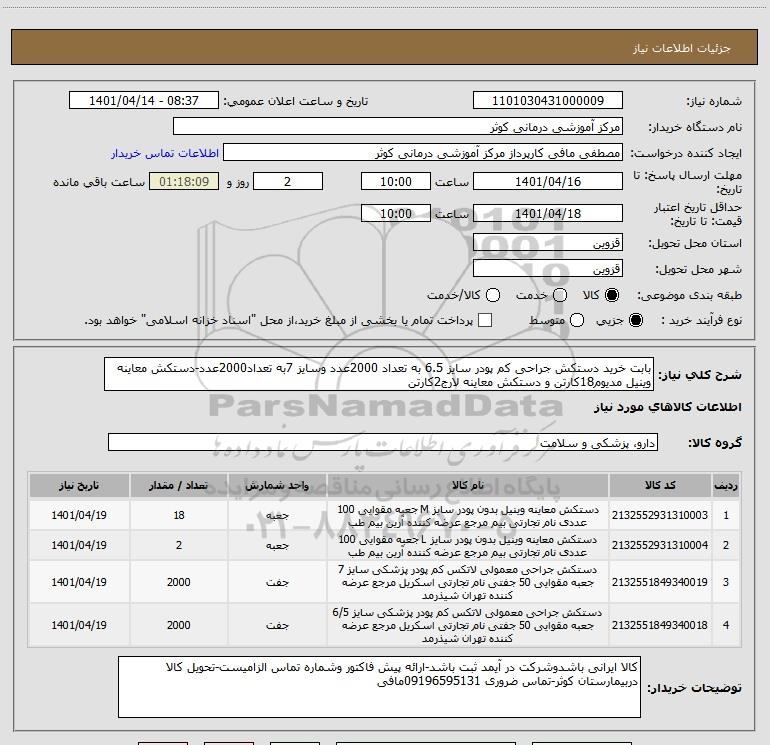Select the کالا/خدمت radio button

click(493, 295)
